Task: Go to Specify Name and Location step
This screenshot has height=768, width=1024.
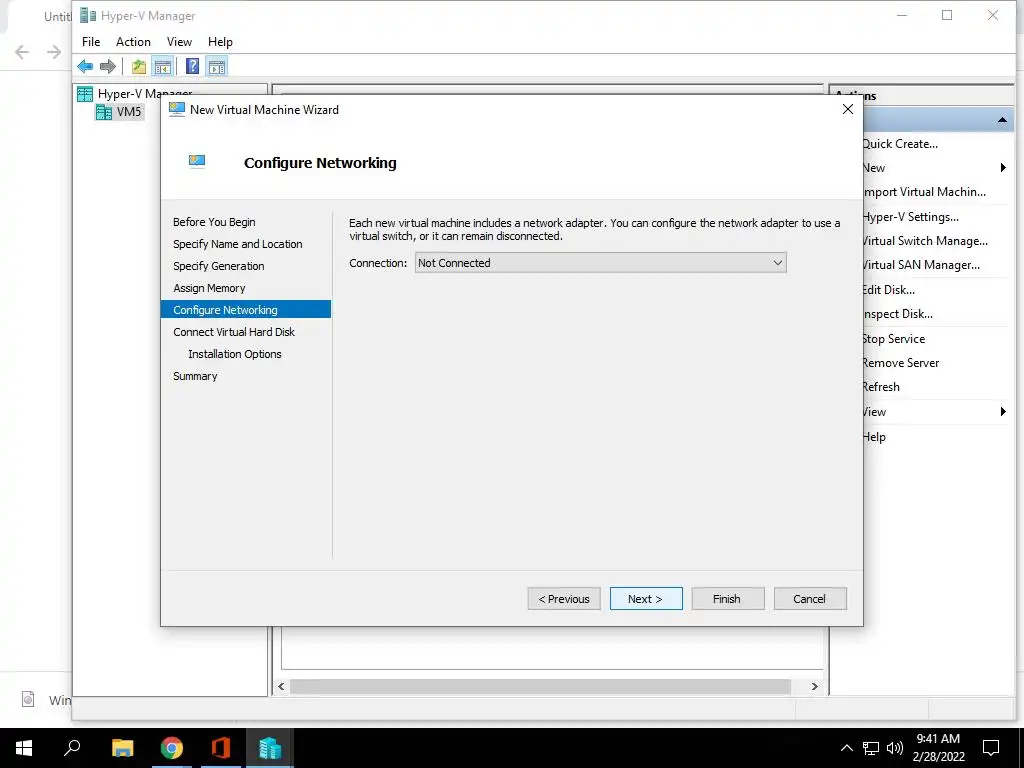Action: (x=238, y=244)
